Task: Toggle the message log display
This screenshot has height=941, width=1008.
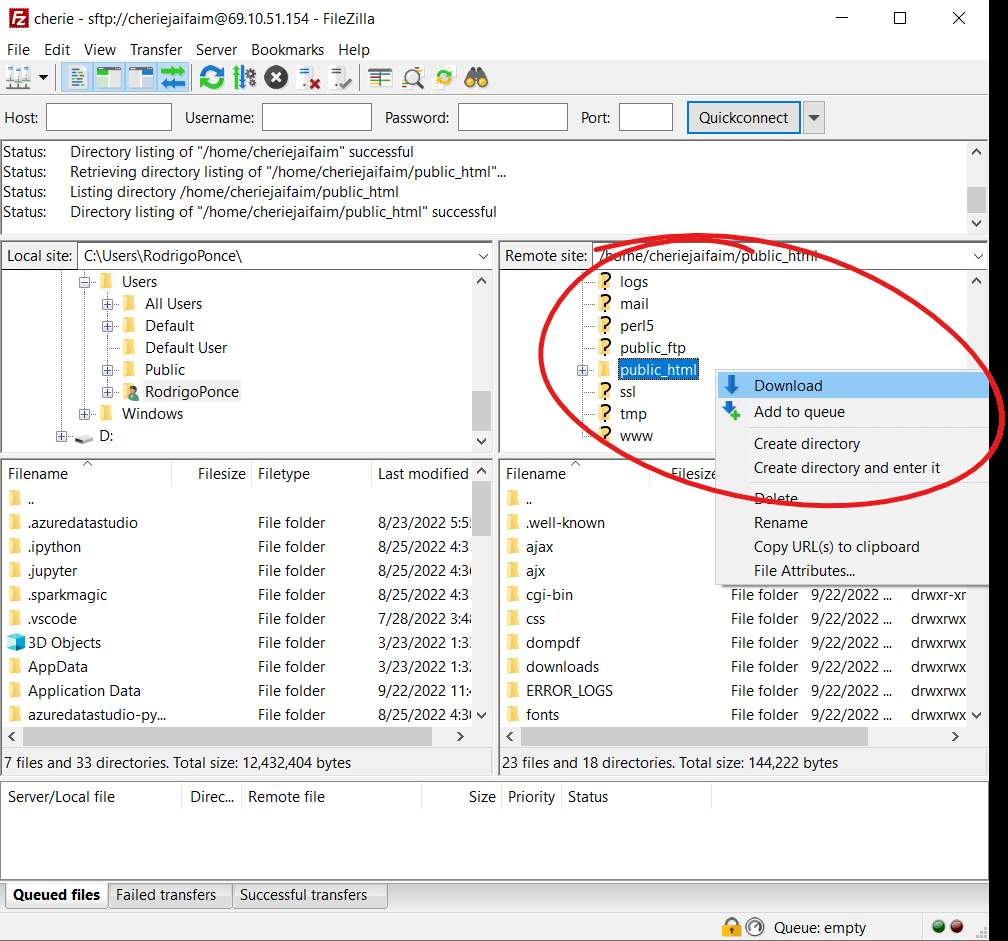Action: 77,78
